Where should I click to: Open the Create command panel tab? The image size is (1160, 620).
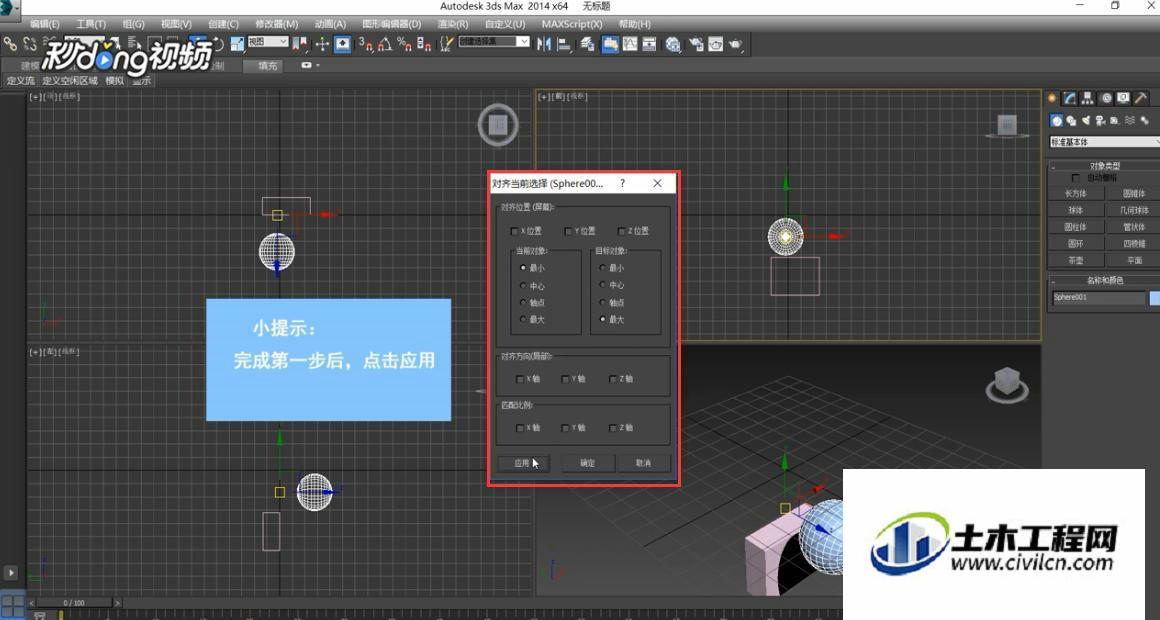pyautogui.click(x=1052, y=98)
